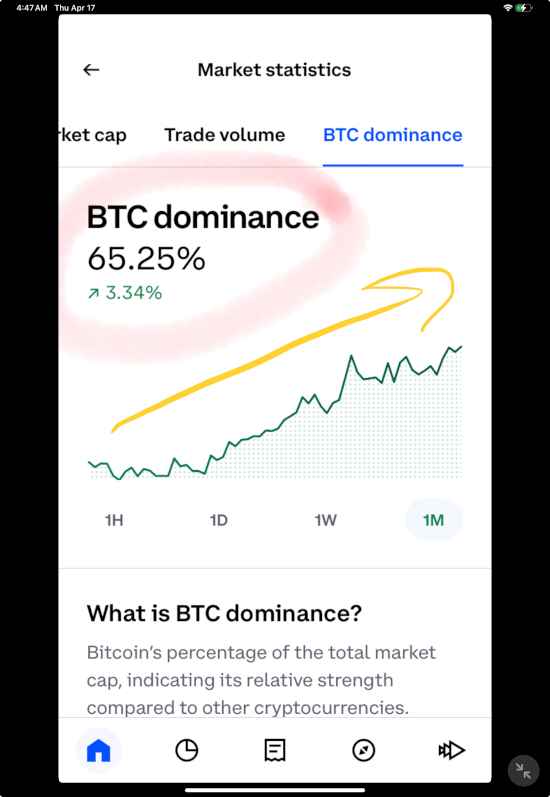The height and width of the screenshot is (797, 550).
Task: Open the Explore compass icon
Action: click(363, 750)
